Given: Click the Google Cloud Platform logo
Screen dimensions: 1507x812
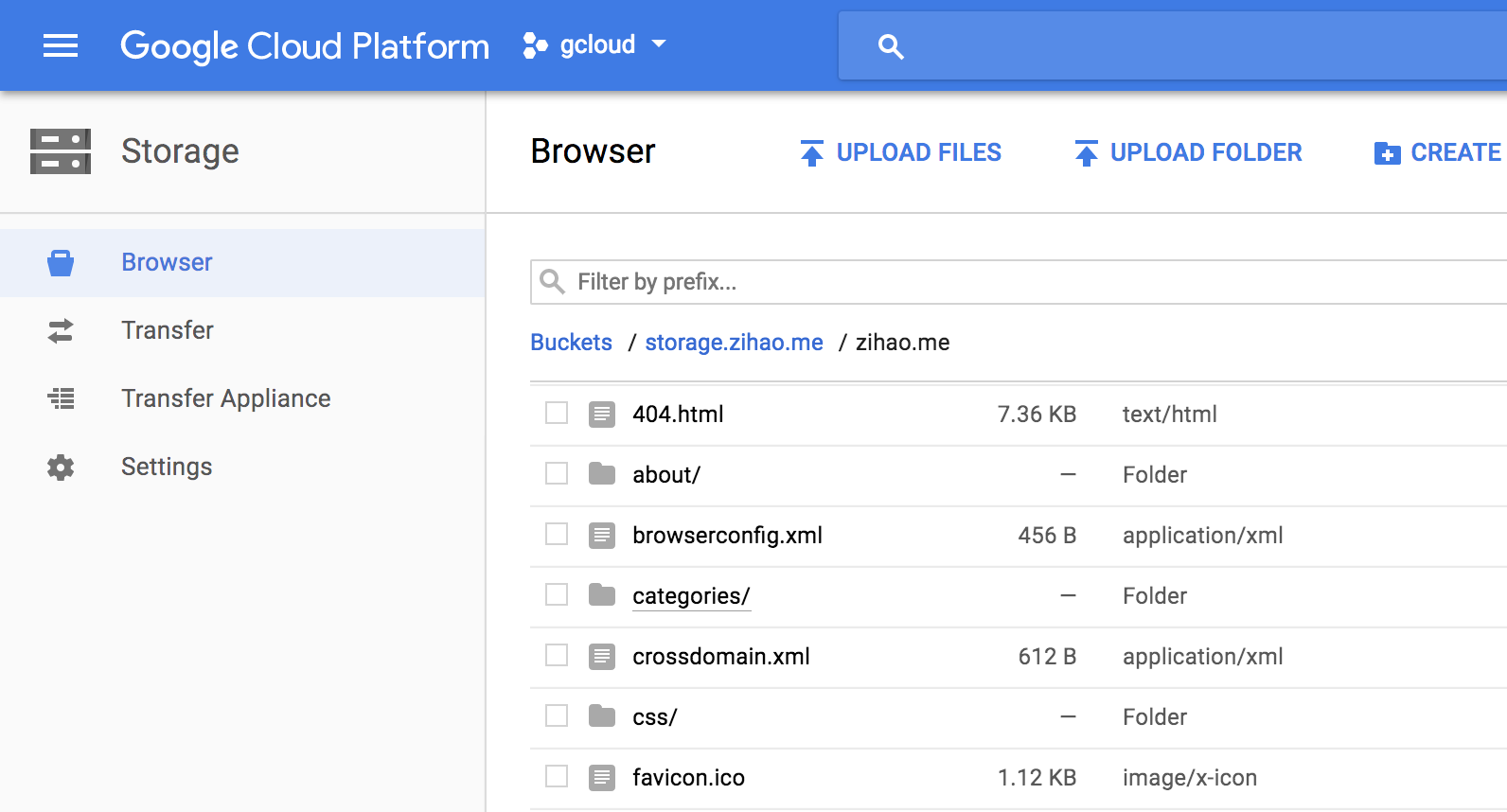Looking at the screenshot, I should pyautogui.click(x=305, y=46).
